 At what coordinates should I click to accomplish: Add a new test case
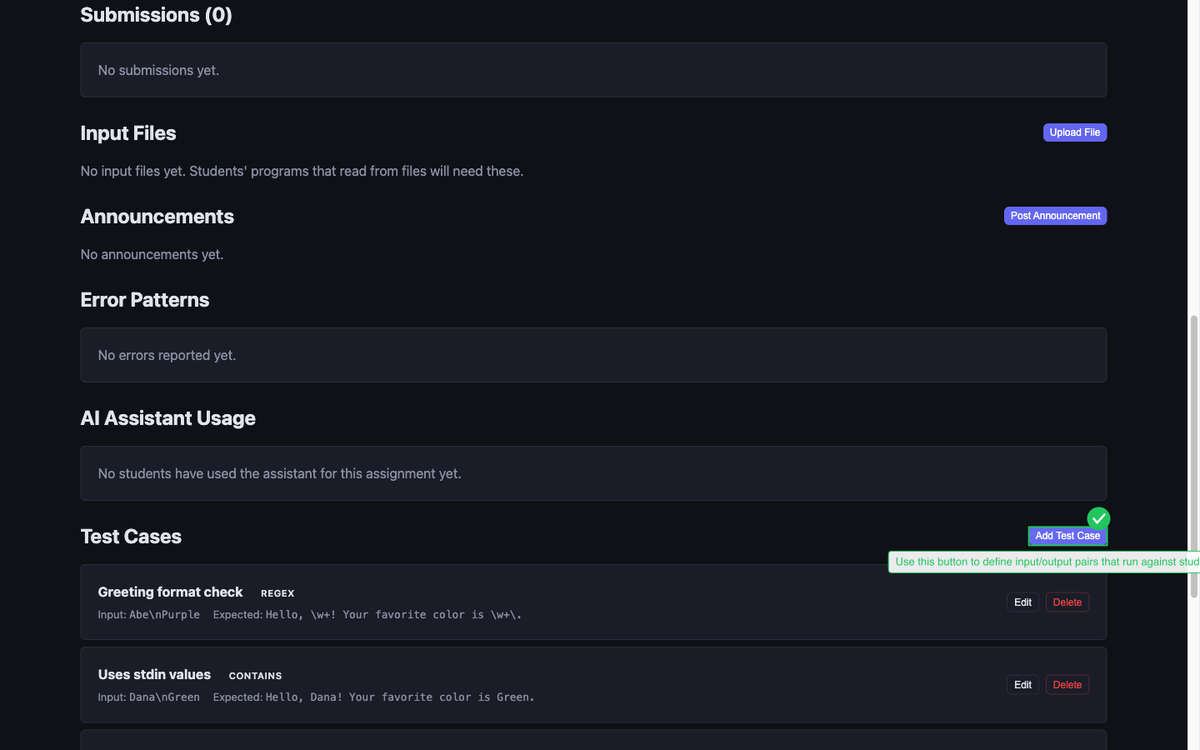point(1066,535)
